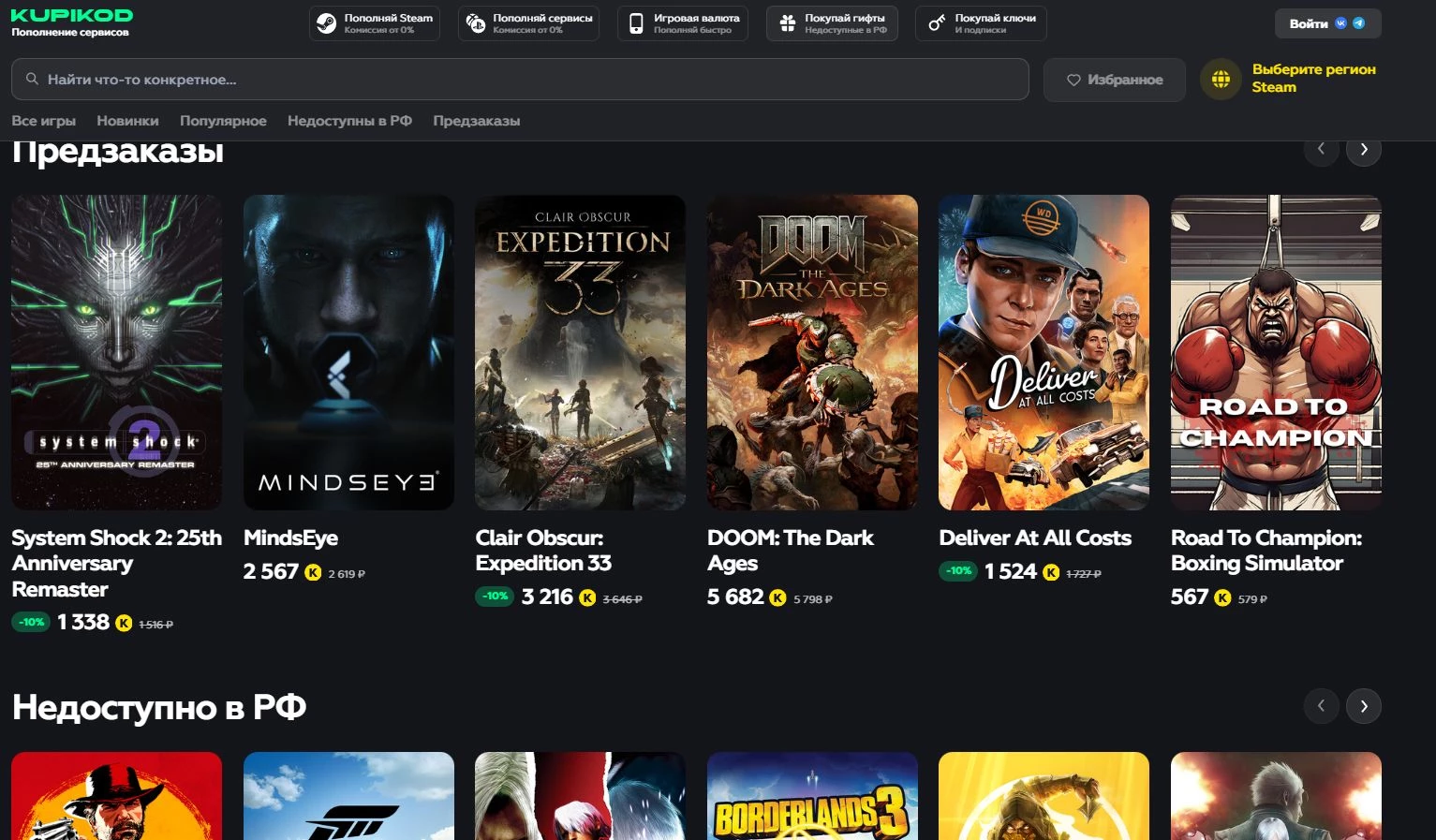This screenshot has height=840, width=1436.
Task: Click the key icon for buying keys
Action: point(936,23)
